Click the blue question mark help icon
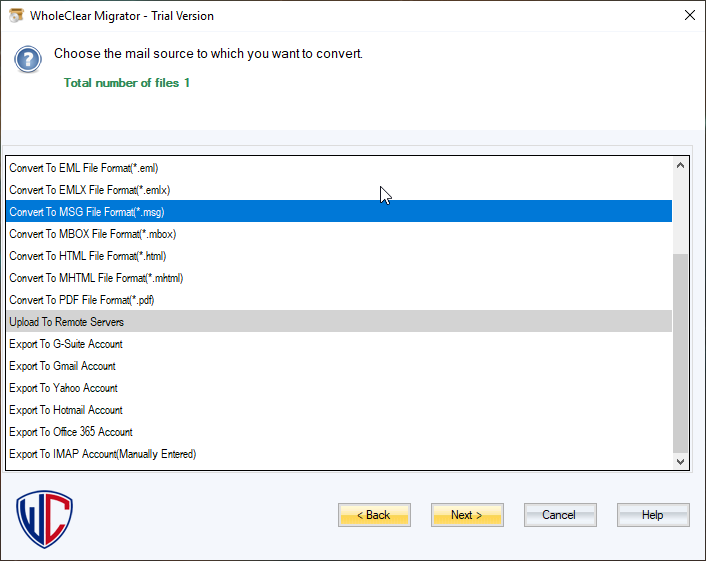 tap(28, 59)
